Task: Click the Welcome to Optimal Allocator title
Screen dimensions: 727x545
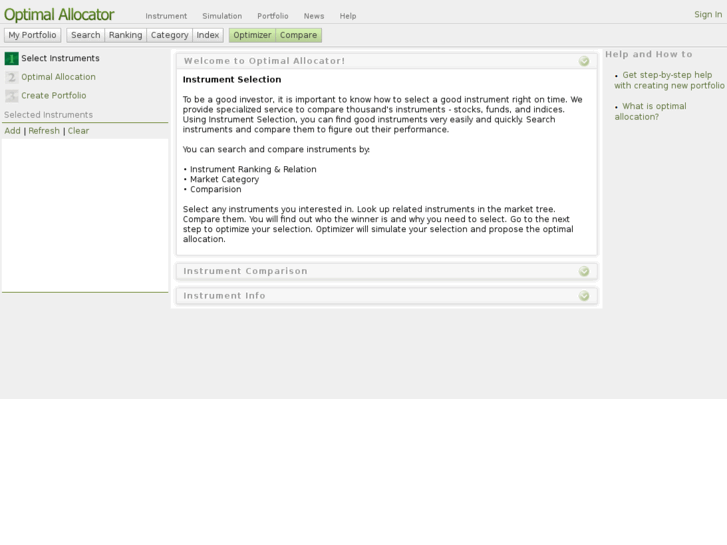Action: coord(264,61)
